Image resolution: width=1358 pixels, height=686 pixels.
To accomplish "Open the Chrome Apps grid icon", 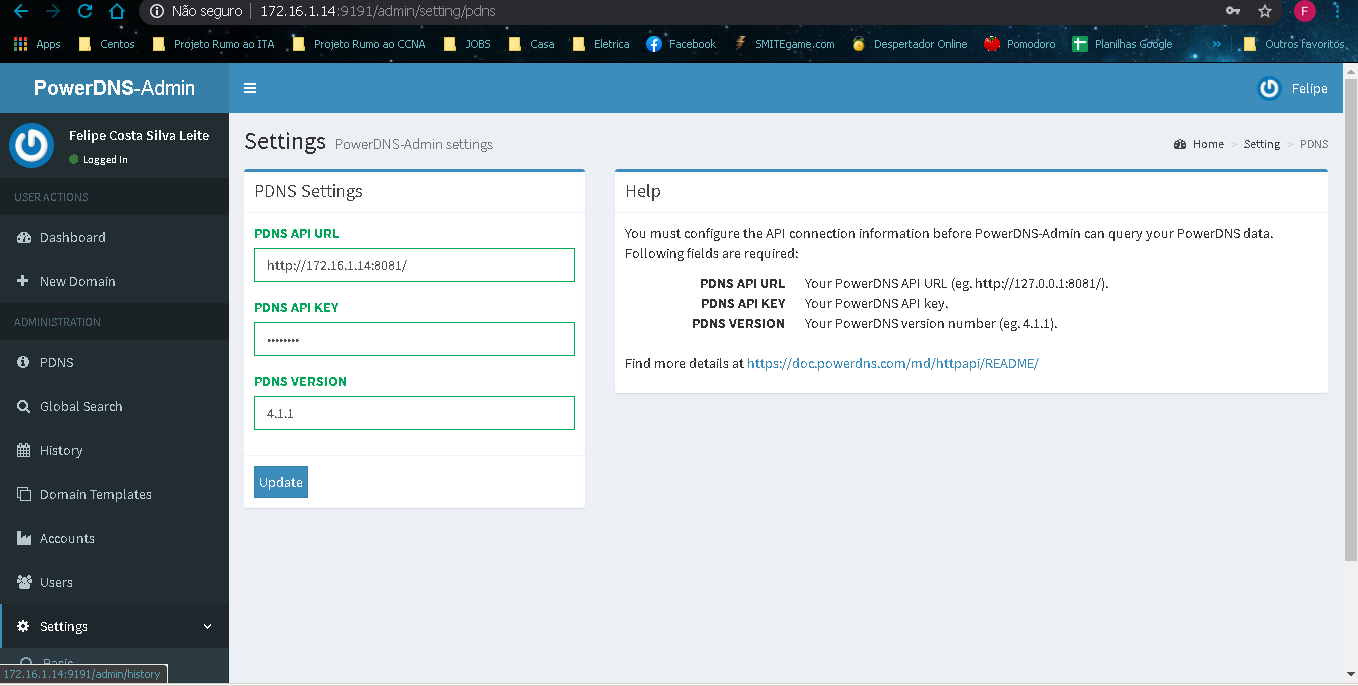I will pos(19,43).
